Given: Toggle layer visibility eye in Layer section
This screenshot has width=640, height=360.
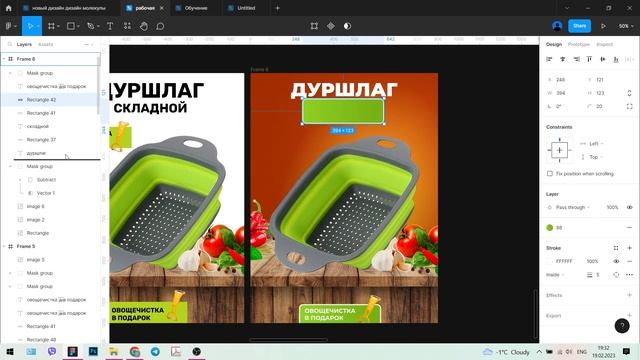Looking at the screenshot, I should [629, 207].
